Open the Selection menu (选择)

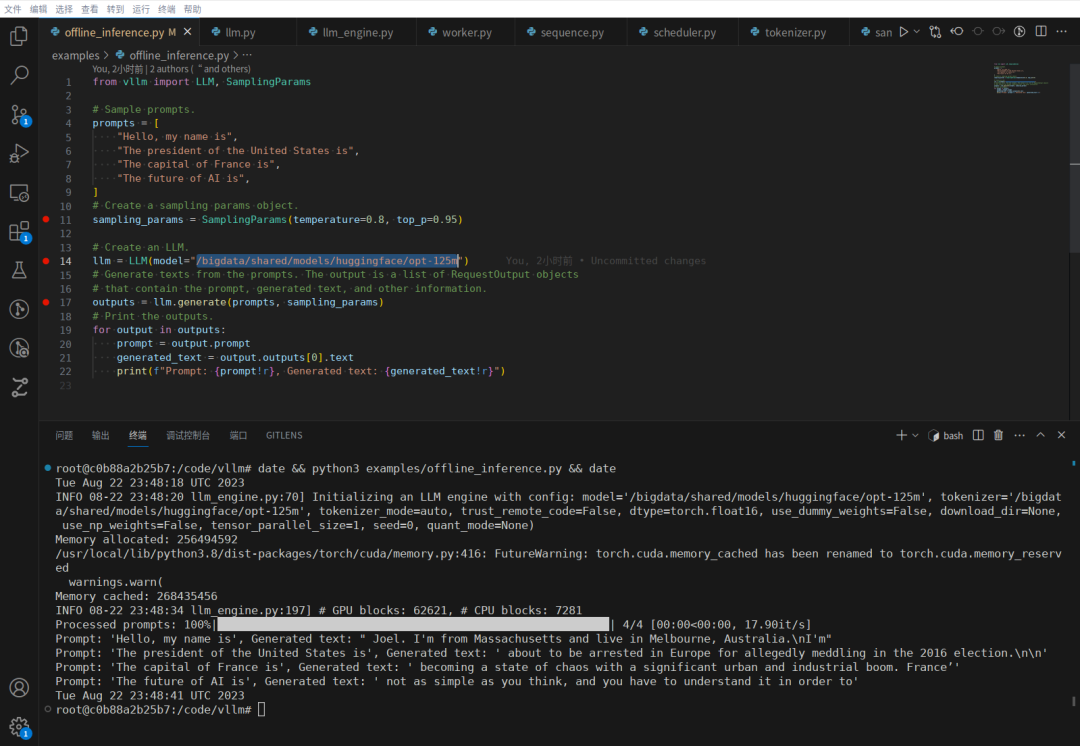click(x=64, y=9)
